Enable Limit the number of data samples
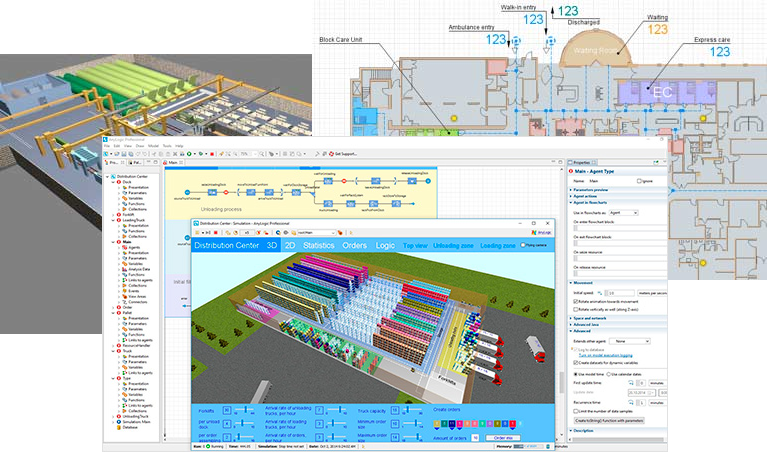 576,411
